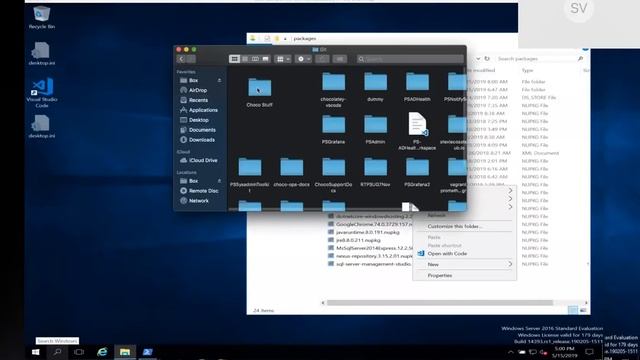Open Box under Favorites in Finder sidebar
Image resolution: width=640 pixels, height=360 pixels.
coord(193,80)
